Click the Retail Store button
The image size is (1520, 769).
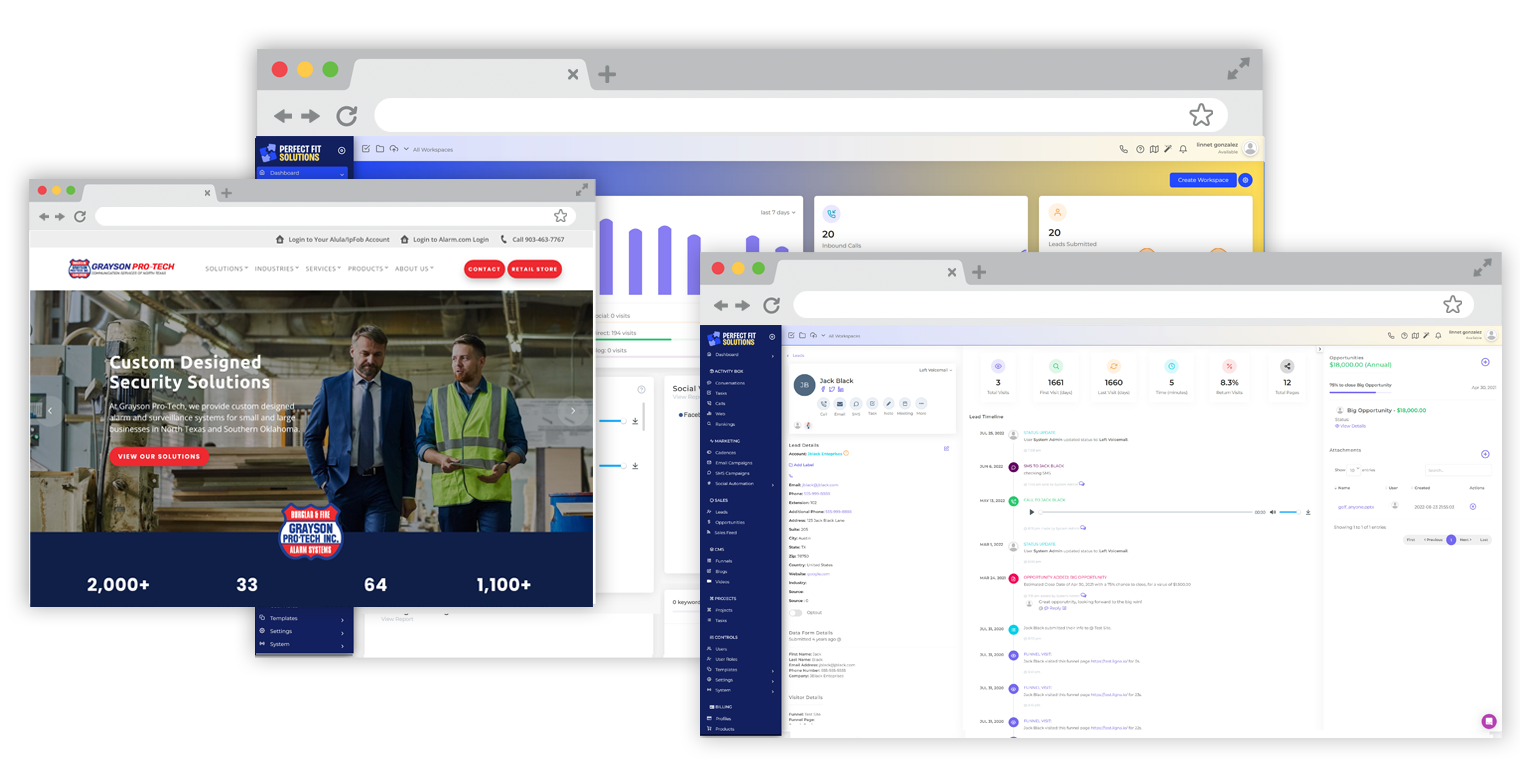[x=534, y=269]
